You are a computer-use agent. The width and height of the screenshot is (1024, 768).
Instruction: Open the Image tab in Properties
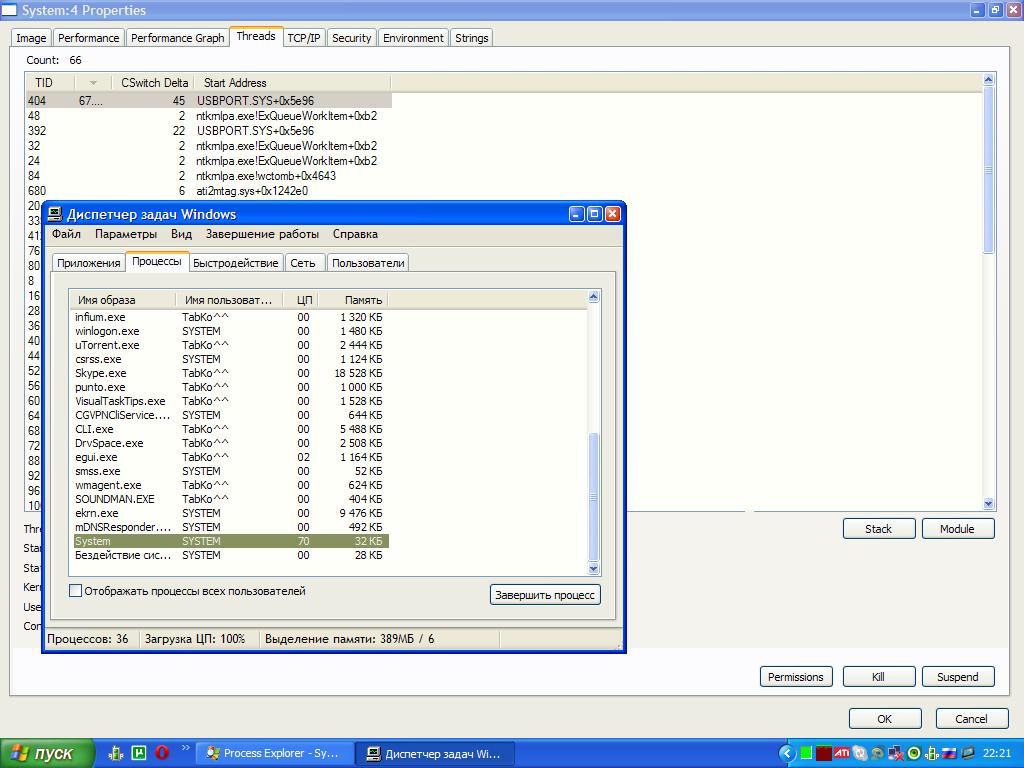(x=31, y=38)
